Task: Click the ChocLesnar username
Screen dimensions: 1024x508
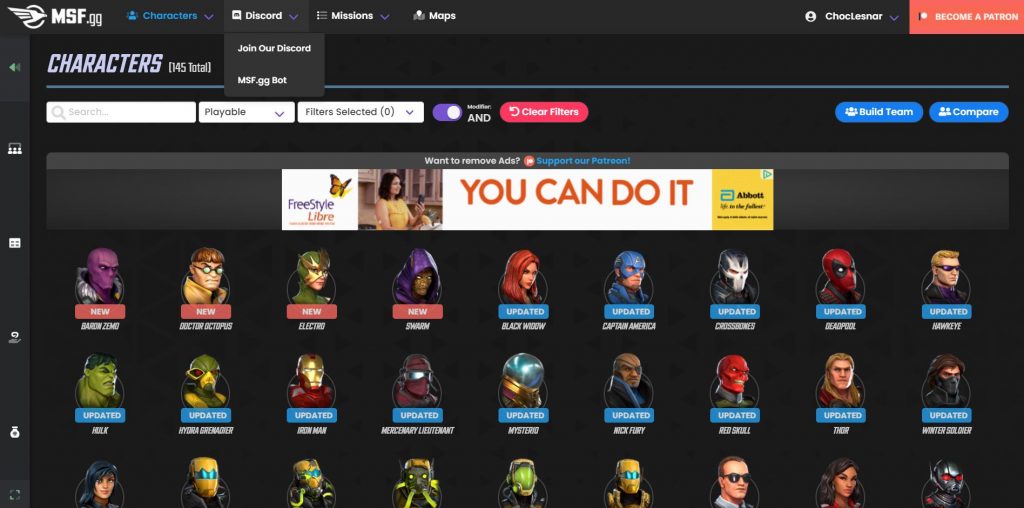Action: [x=853, y=16]
